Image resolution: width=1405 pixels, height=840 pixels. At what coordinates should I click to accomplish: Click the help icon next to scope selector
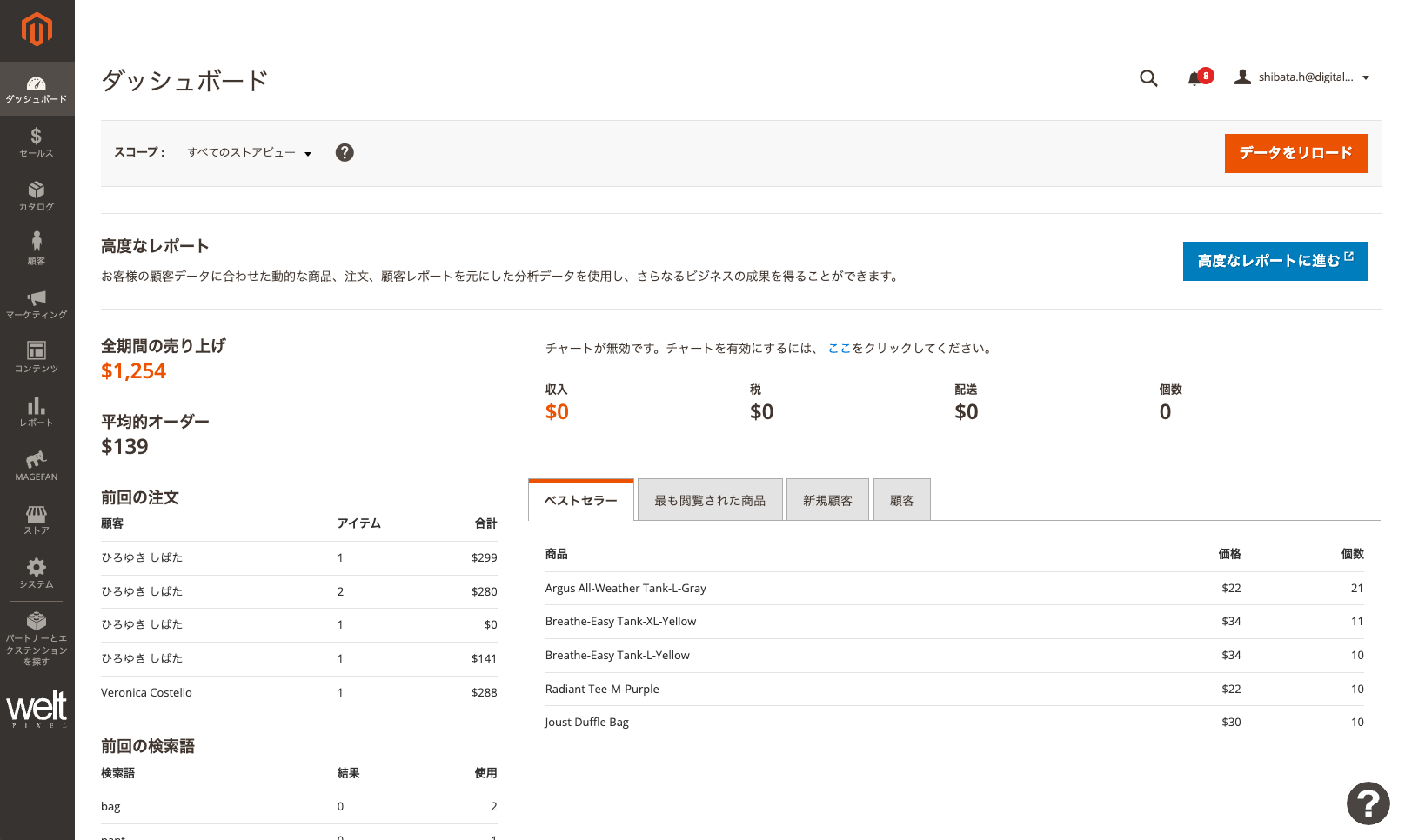(345, 152)
